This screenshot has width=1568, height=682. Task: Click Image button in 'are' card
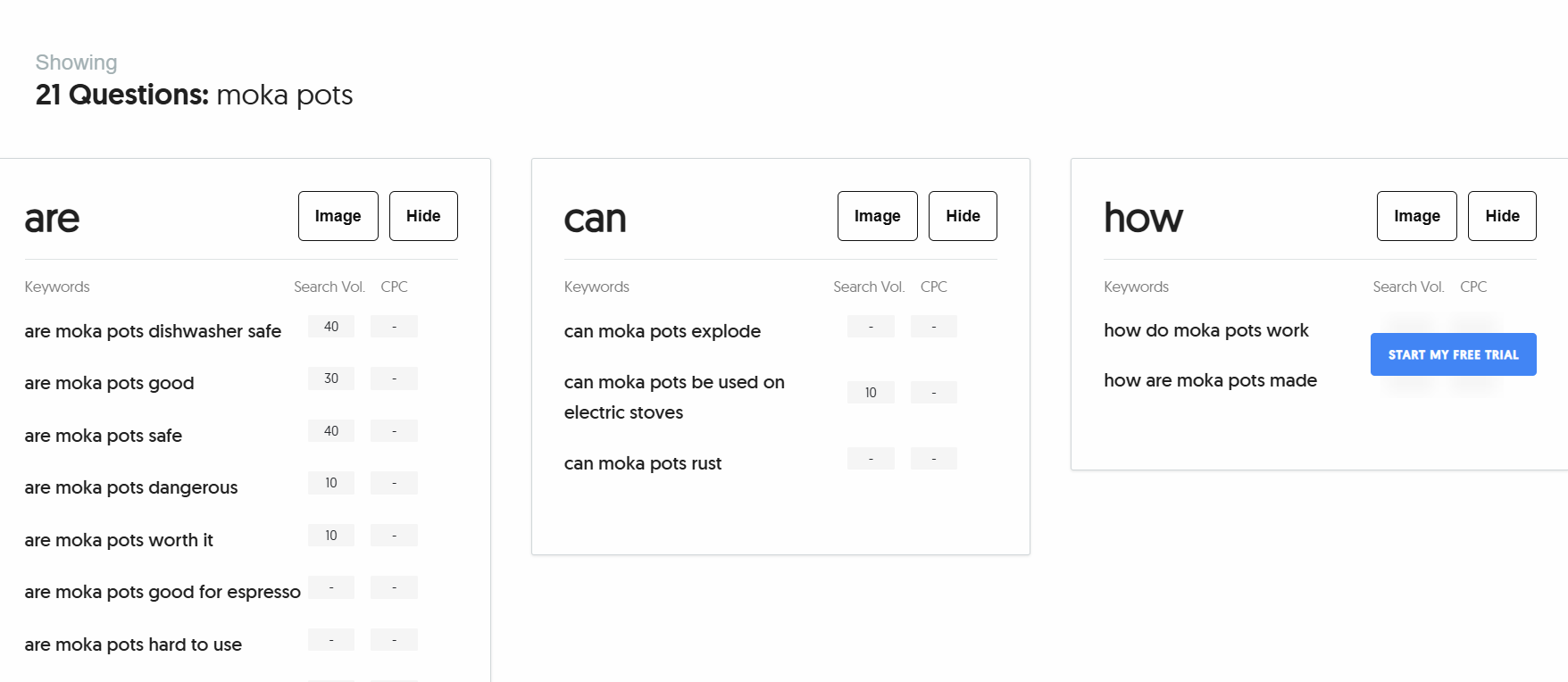[x=338, y=216]
